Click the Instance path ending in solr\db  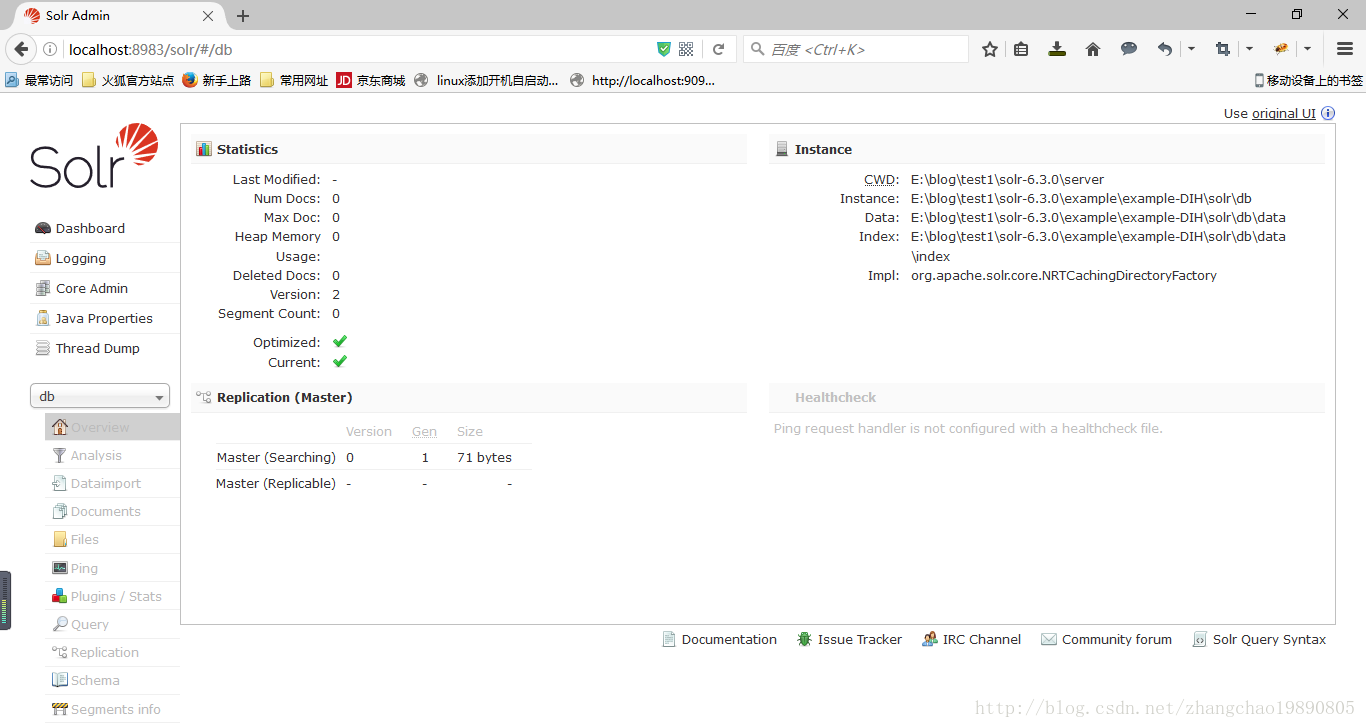(1081, 198)
